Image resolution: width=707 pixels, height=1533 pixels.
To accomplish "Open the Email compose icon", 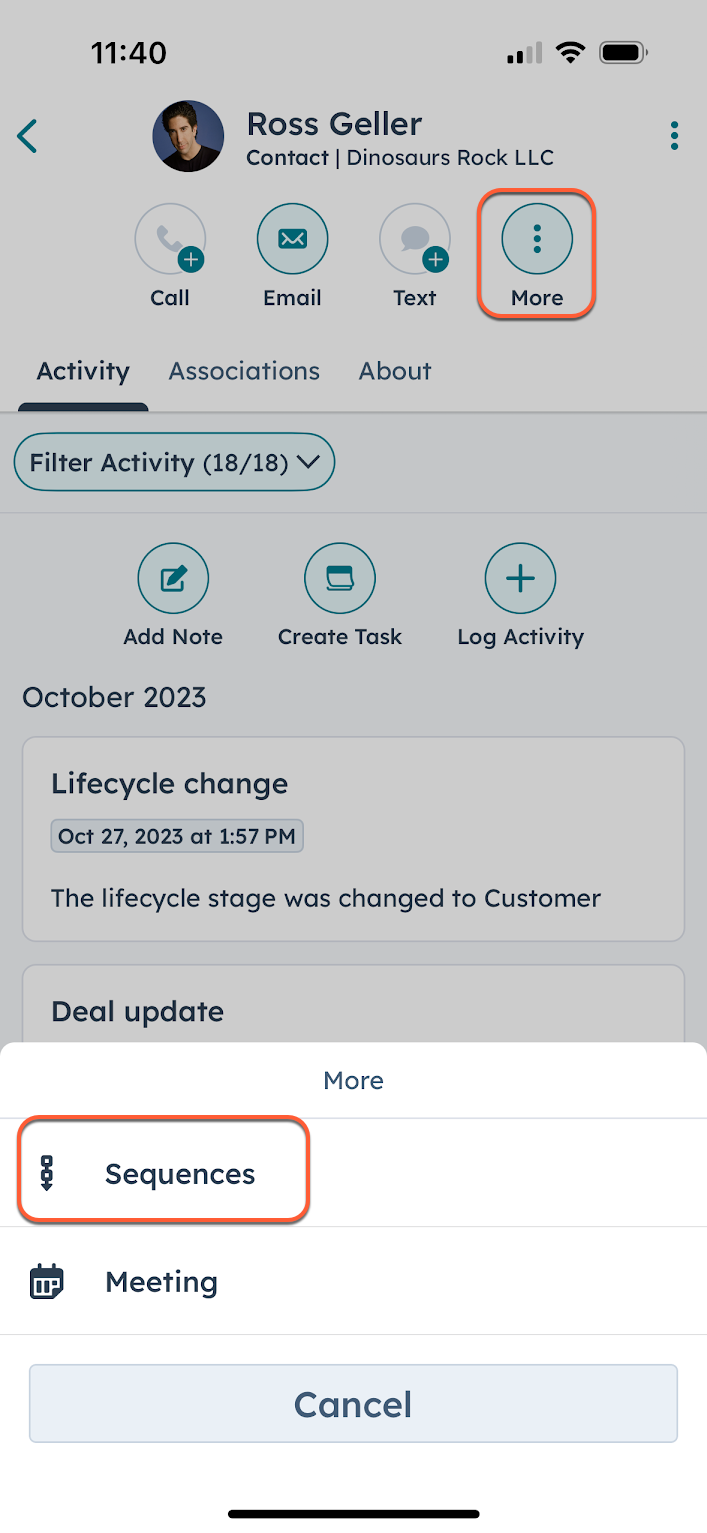I will [x=292, y=238].
